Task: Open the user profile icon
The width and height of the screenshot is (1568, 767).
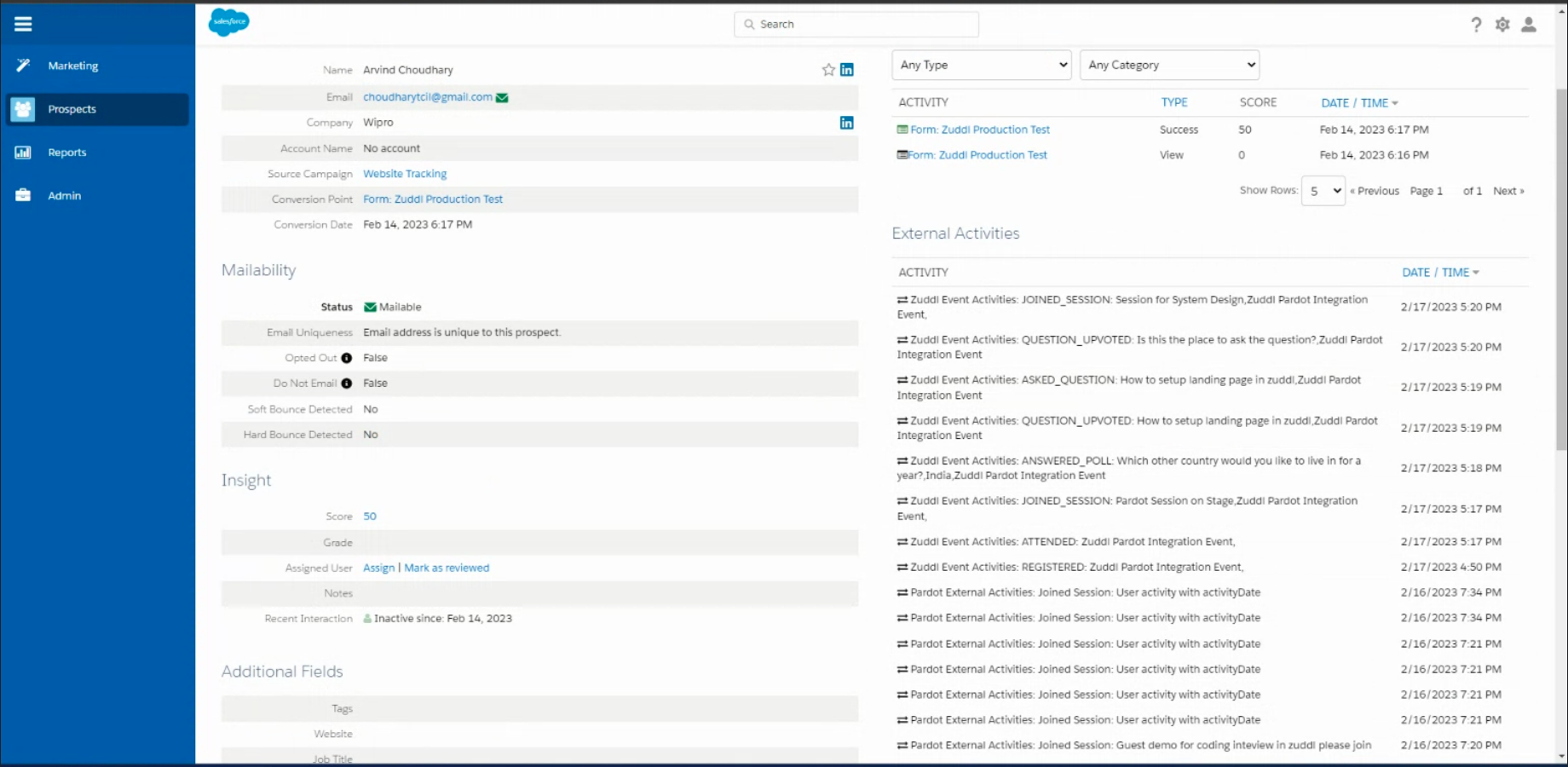Action: pos(1529,25)
